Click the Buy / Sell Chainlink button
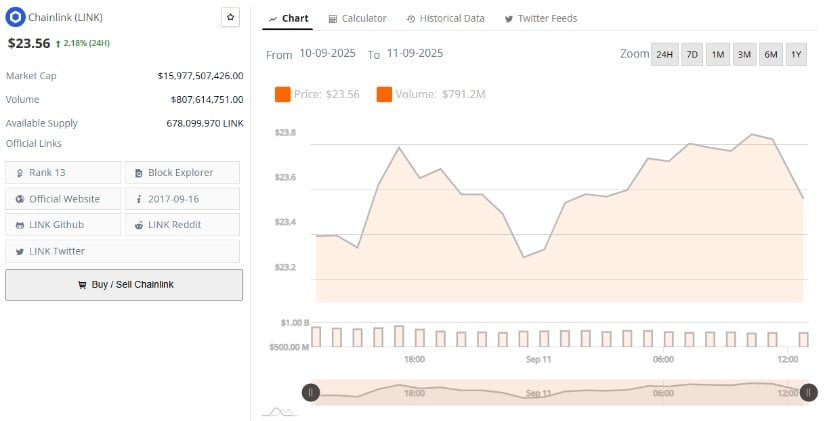825x421 pixels. 124,285
